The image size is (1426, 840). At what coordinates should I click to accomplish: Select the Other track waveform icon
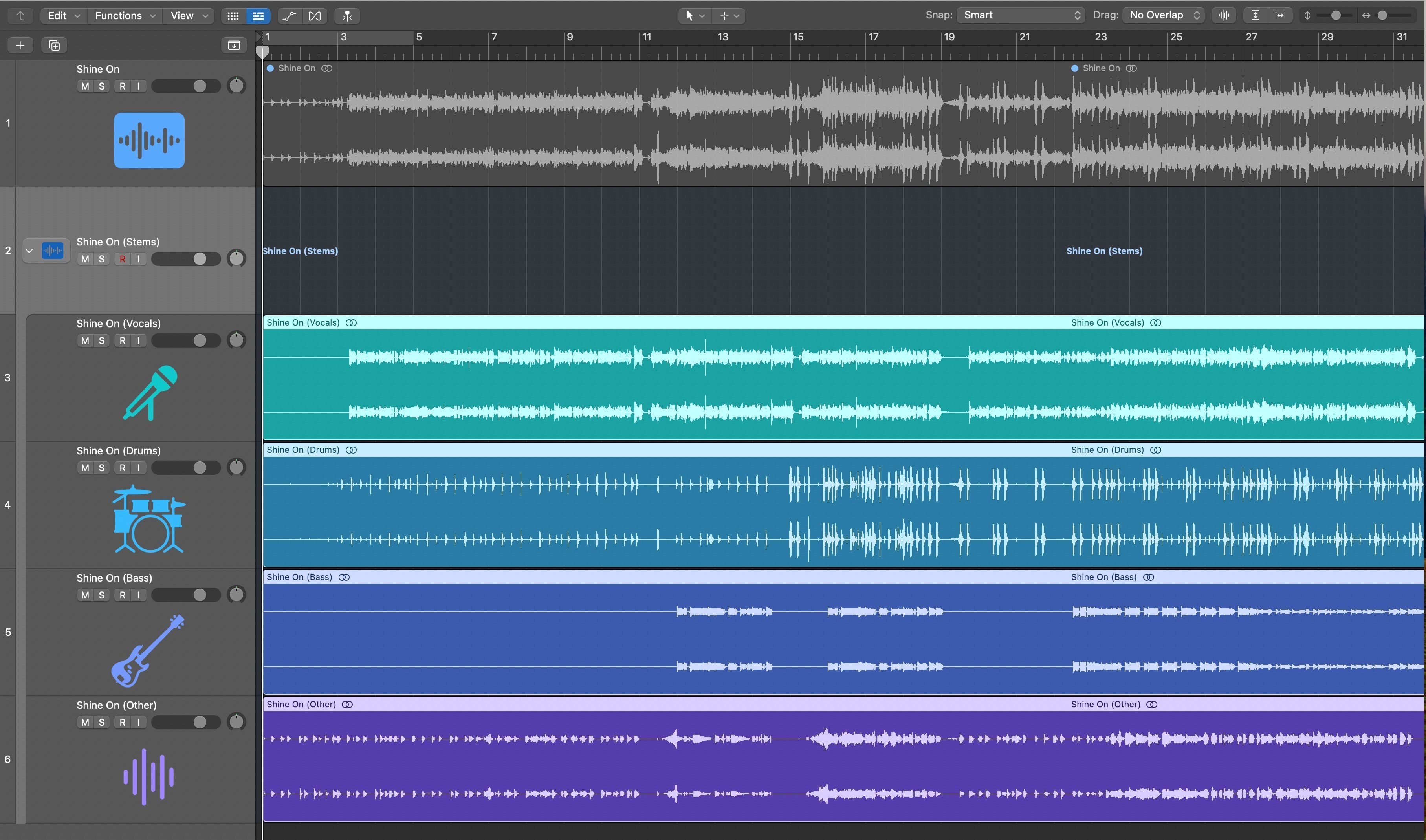[149, 777]
